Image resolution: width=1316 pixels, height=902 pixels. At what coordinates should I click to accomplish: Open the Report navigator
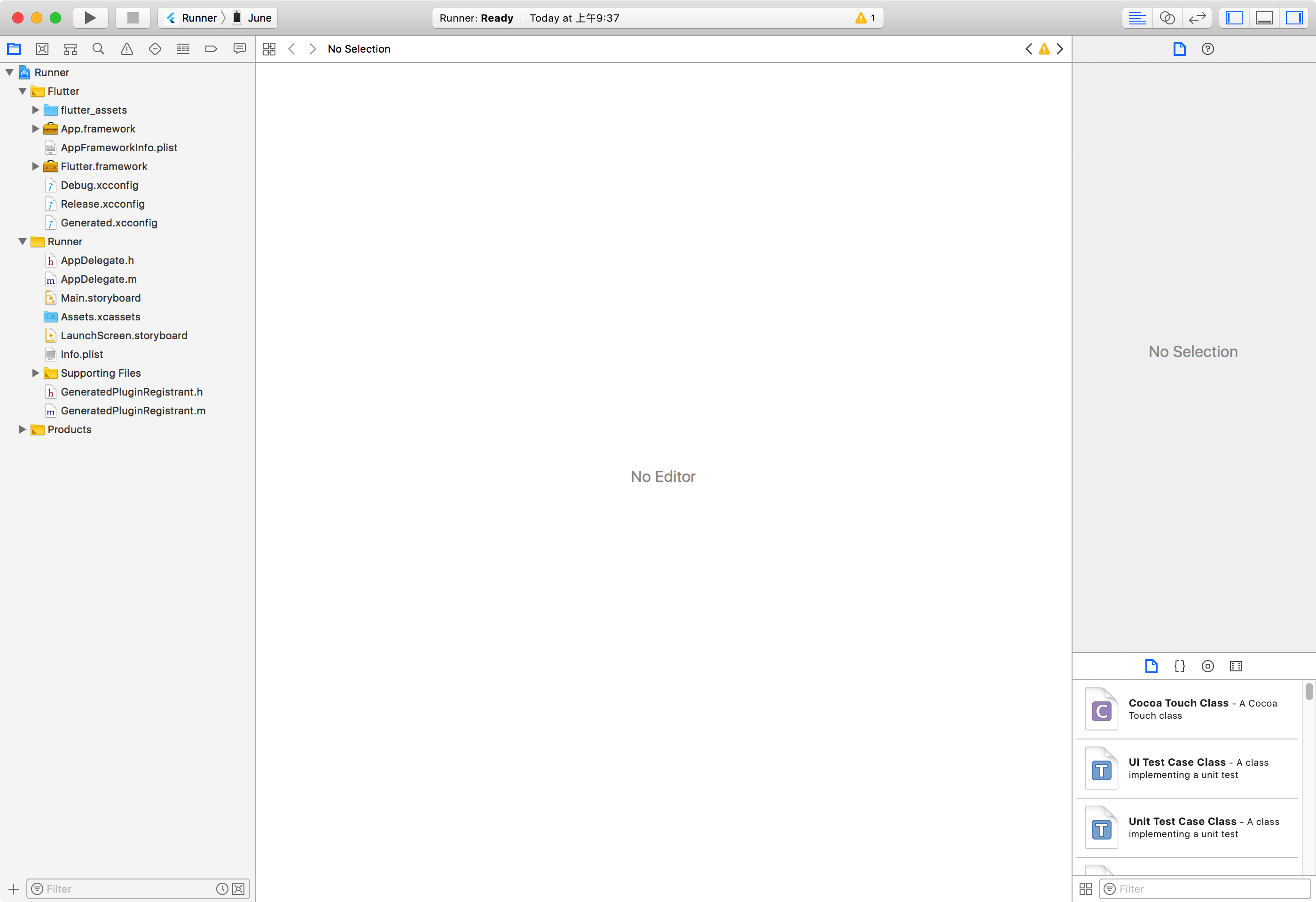(x=240, y=49)
